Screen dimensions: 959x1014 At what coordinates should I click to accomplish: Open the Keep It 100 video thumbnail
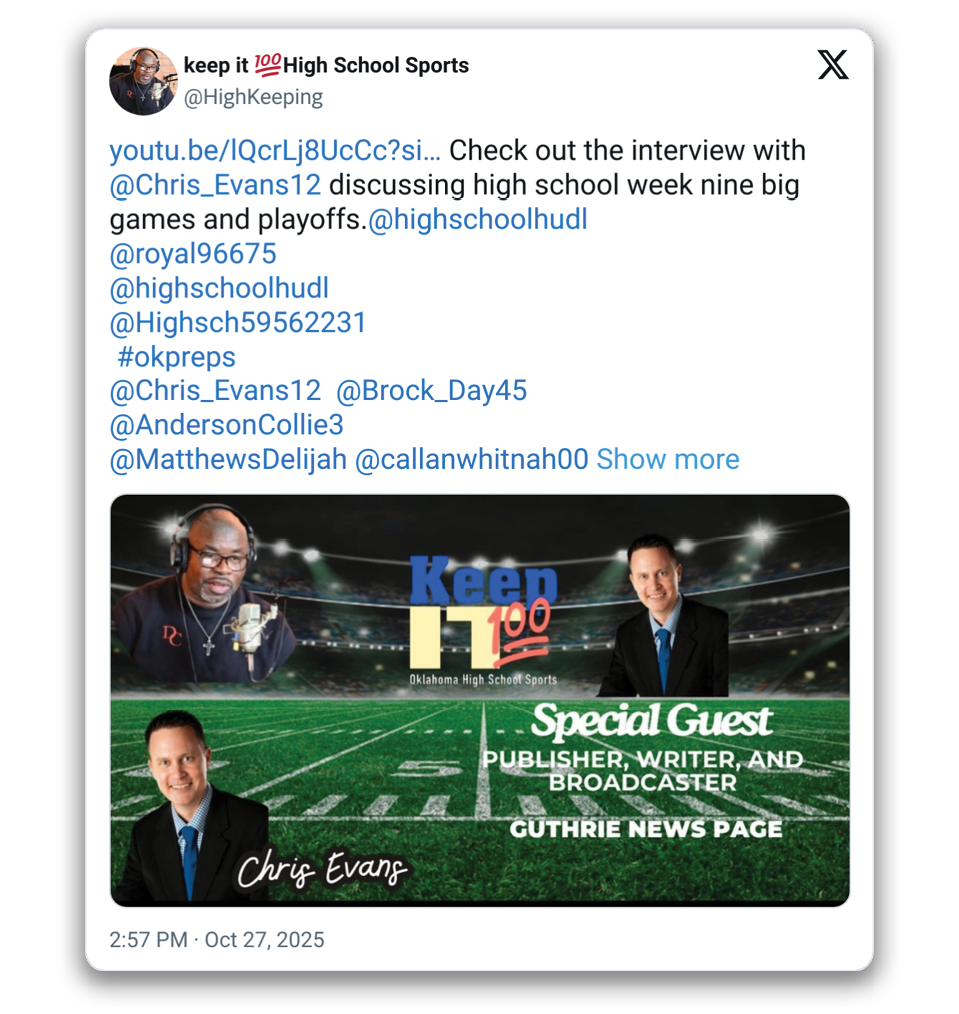tap(480, 700)
